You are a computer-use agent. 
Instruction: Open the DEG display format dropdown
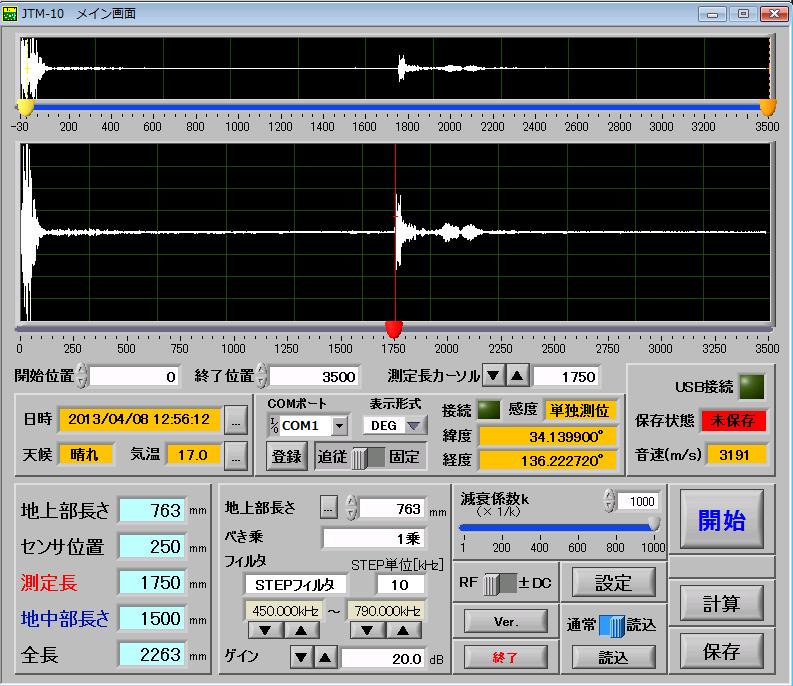(x=414, y=425)
